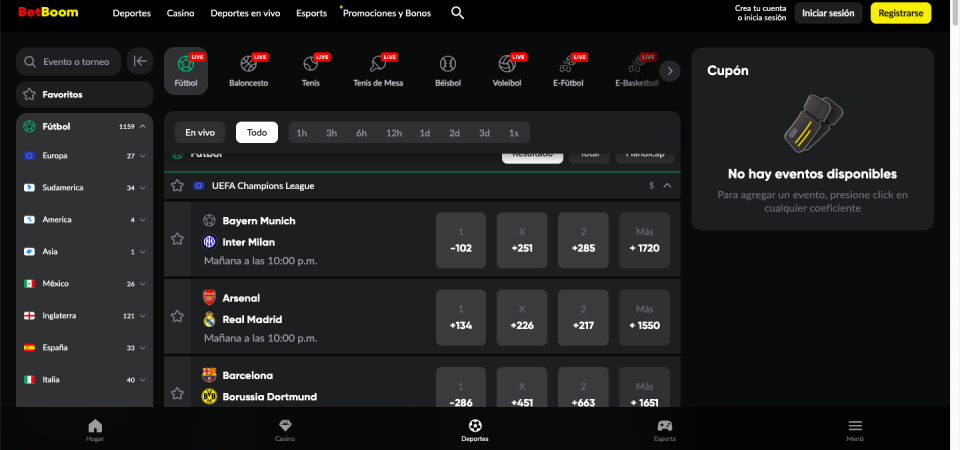Select the Tenis de Mesa sport icon
Viewport: 960px width, 450px height.
(x=378, y=71)
